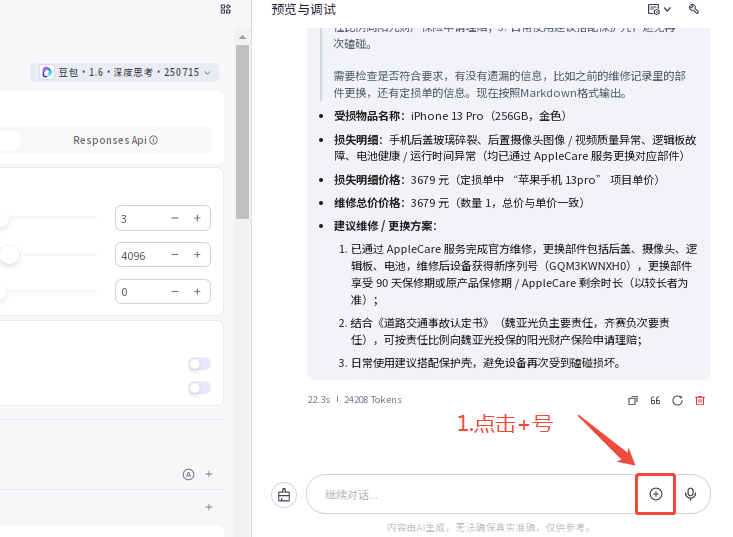Click the number field showing 0
This screenshot has width=733, height=537.
(163, 292)
